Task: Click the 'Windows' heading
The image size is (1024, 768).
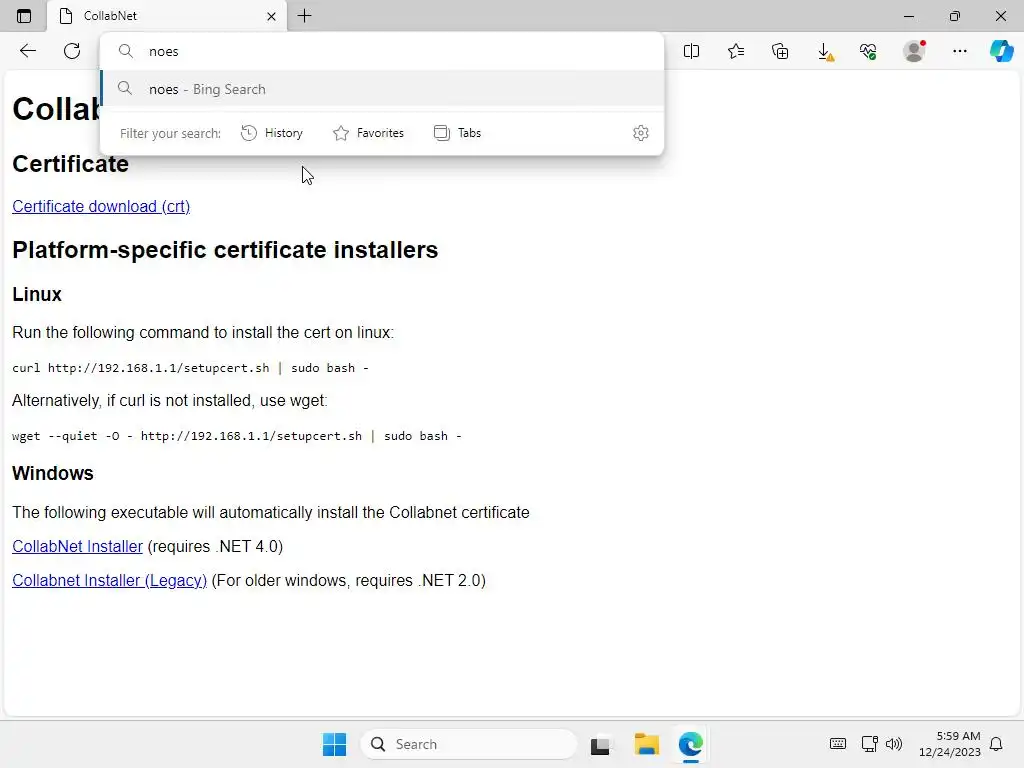Action: click(x=53, y=473)
